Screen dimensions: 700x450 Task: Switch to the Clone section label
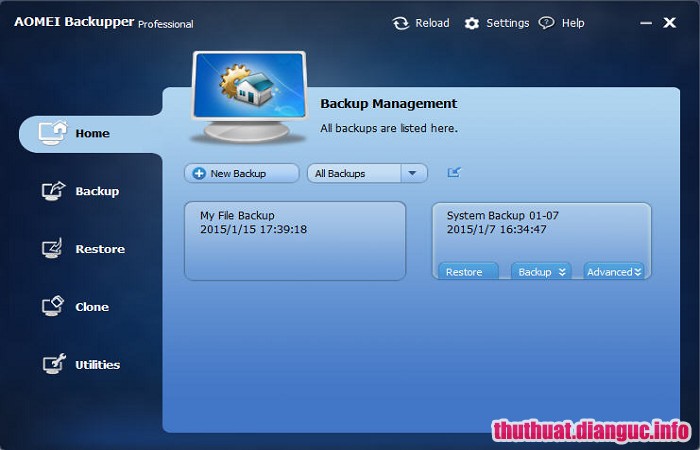tap(92, 307)
